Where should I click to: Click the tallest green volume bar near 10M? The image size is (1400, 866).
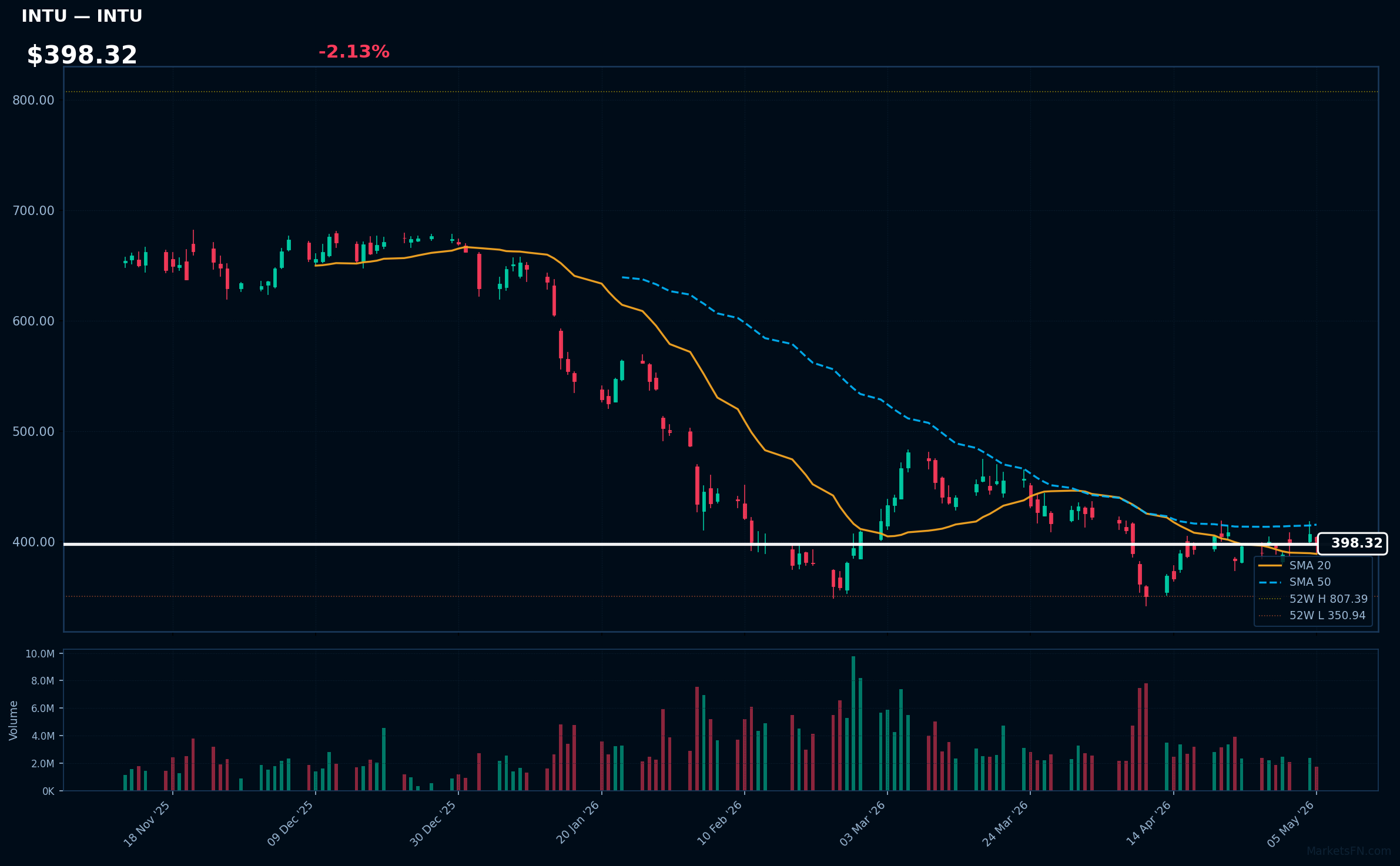(x=853, y=723)
